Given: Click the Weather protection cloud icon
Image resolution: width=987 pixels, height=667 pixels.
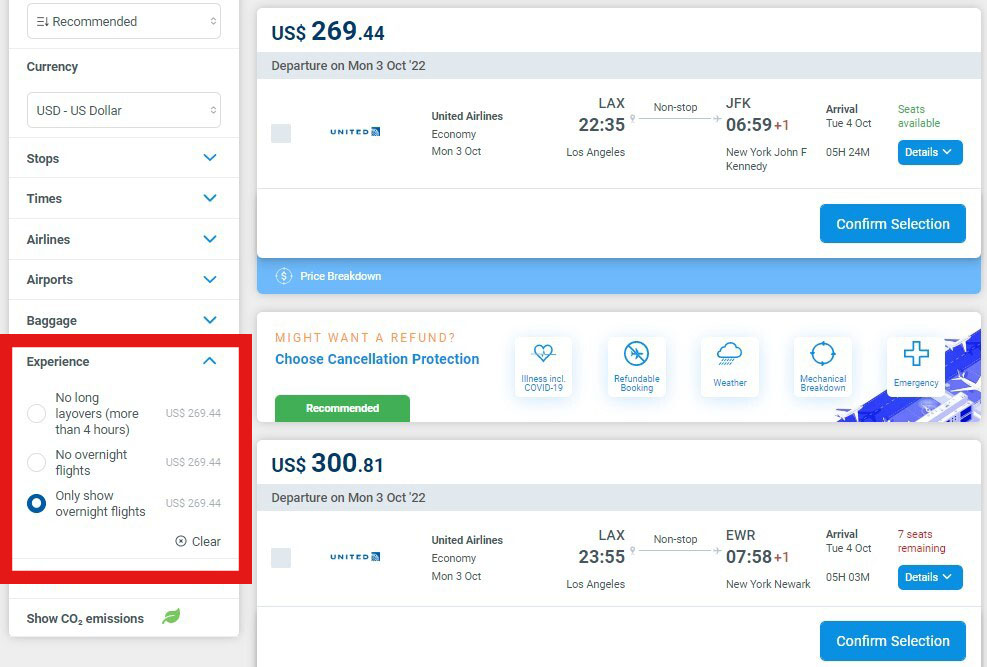Looking at the screenshot, I should (730, 354).
